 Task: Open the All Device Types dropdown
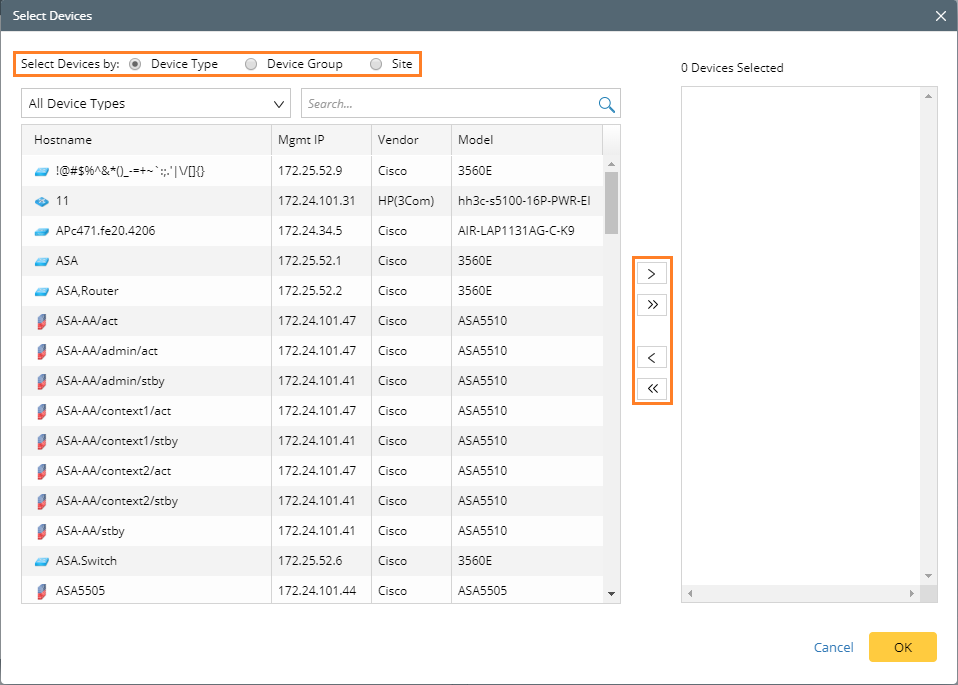[156, 104]
